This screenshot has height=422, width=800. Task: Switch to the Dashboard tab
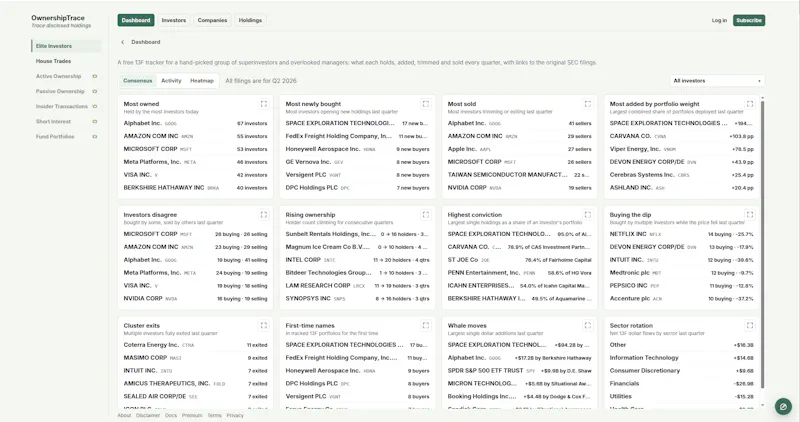pos(136,20)
